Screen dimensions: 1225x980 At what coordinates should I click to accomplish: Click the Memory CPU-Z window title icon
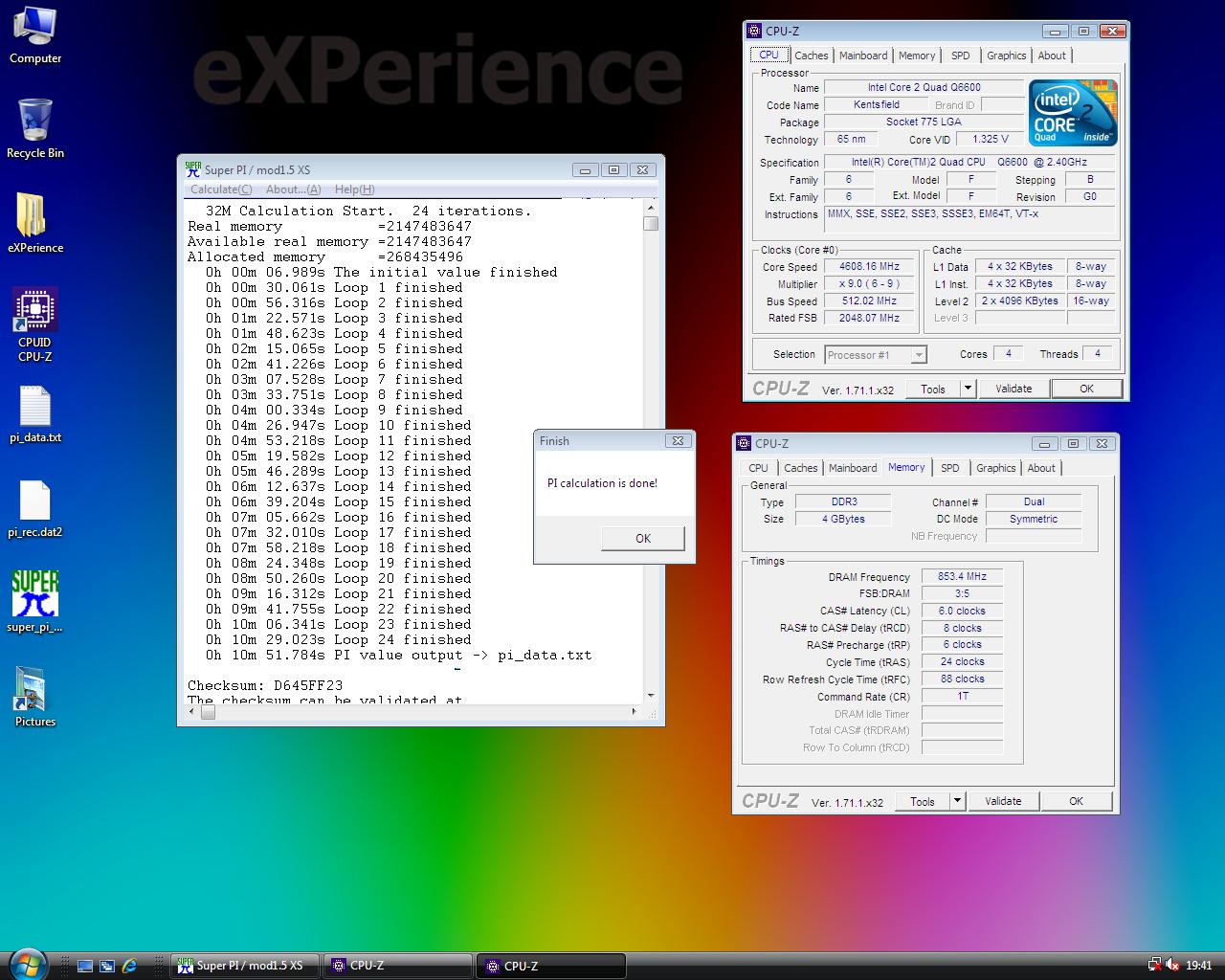coord(744,443)
